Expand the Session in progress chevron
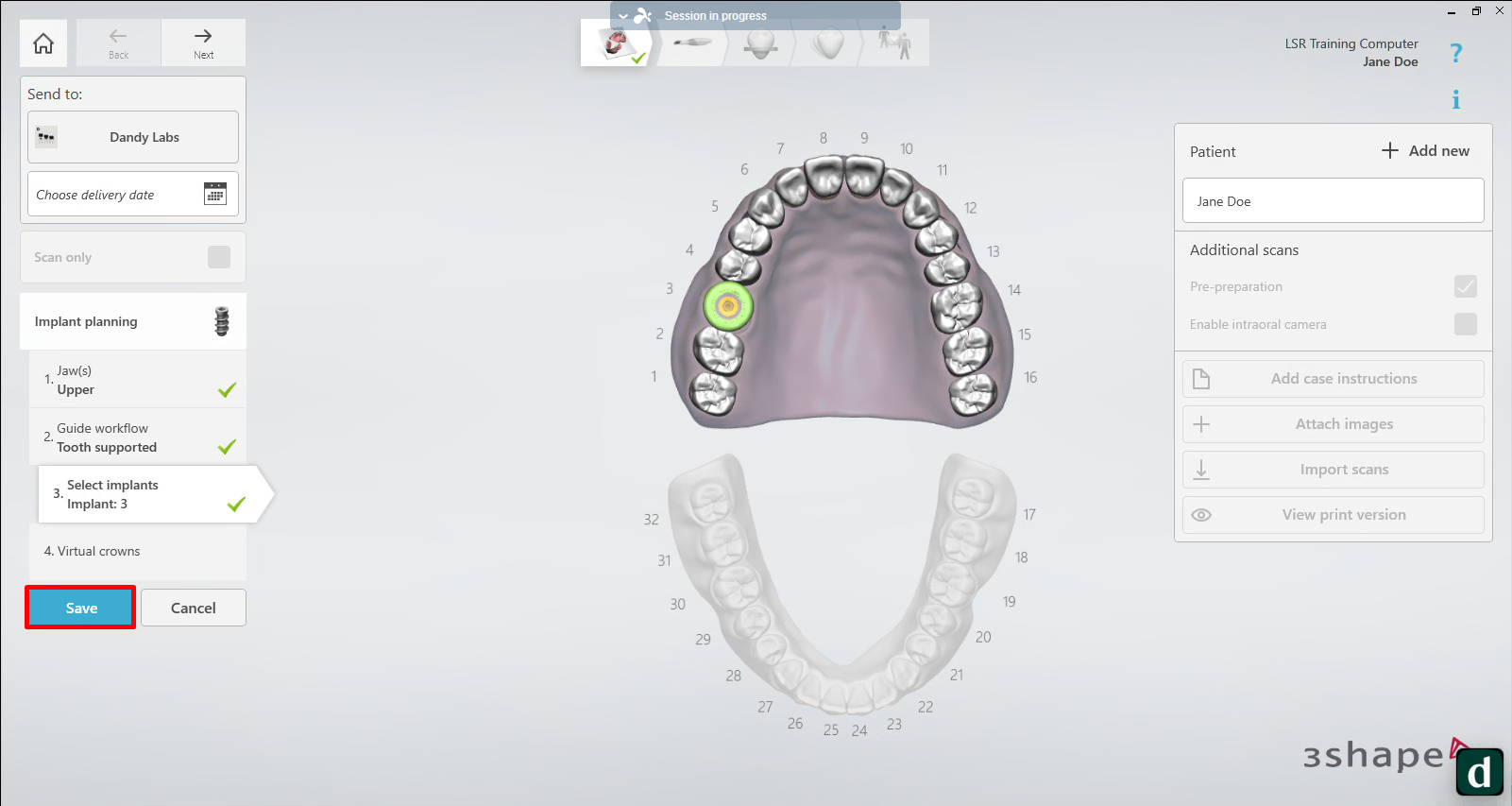The image size is (1512, 806). (623, 16)
